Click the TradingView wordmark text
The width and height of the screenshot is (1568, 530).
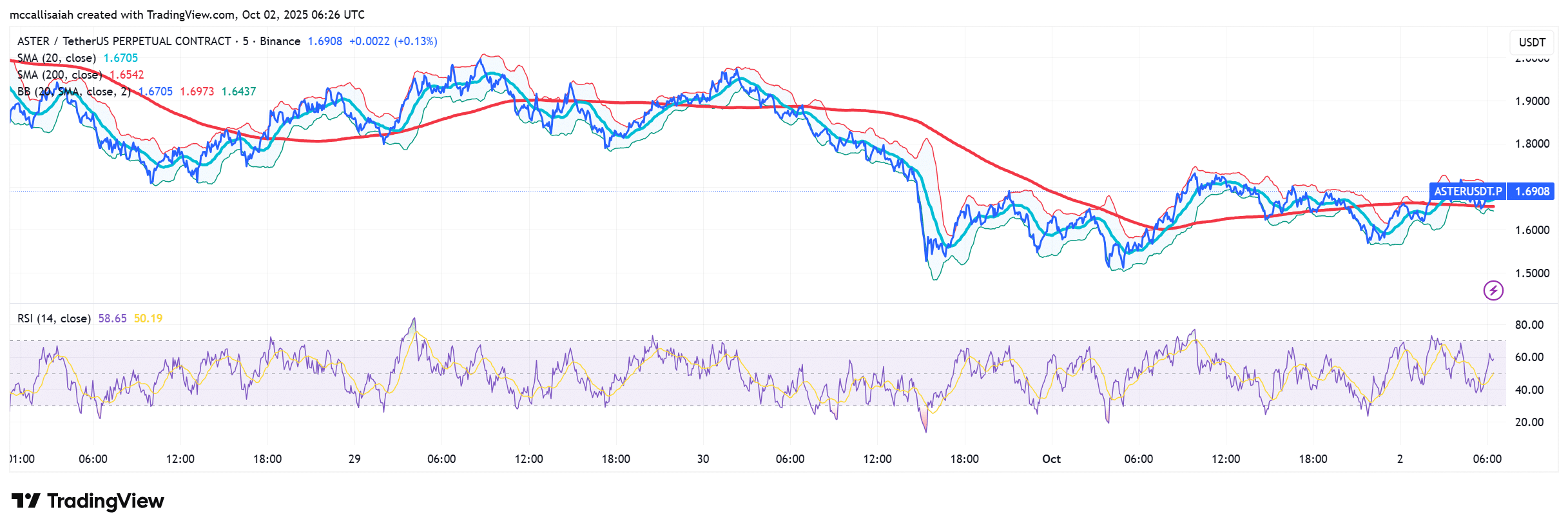click(105, 501)
